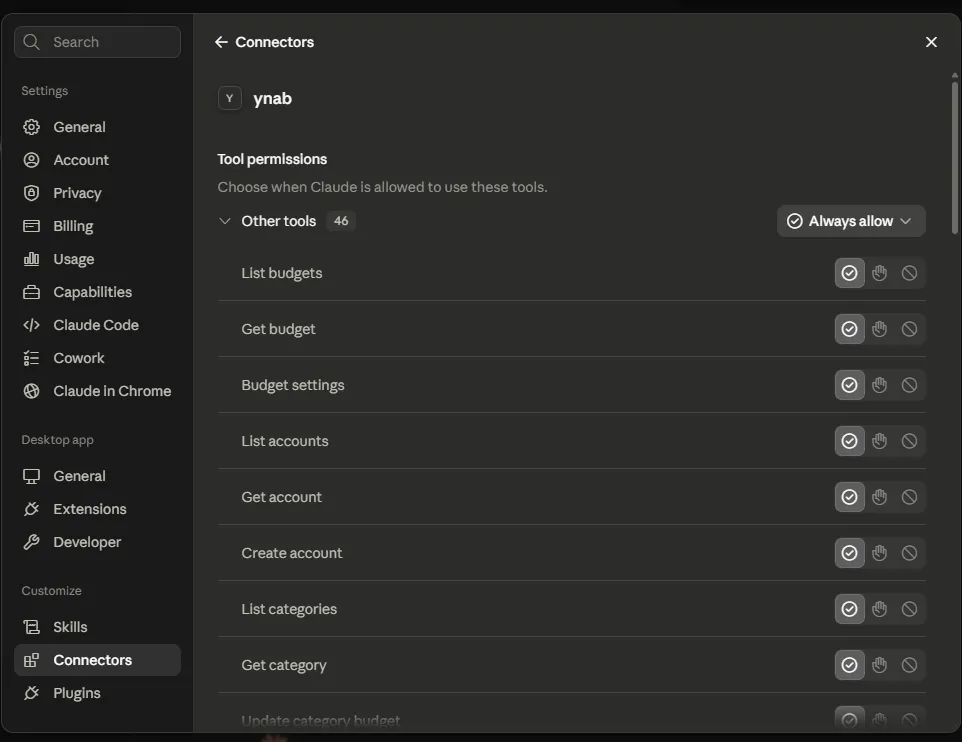Click the vertical scrollbar thumb
The image size is (962, 742).
955,157
